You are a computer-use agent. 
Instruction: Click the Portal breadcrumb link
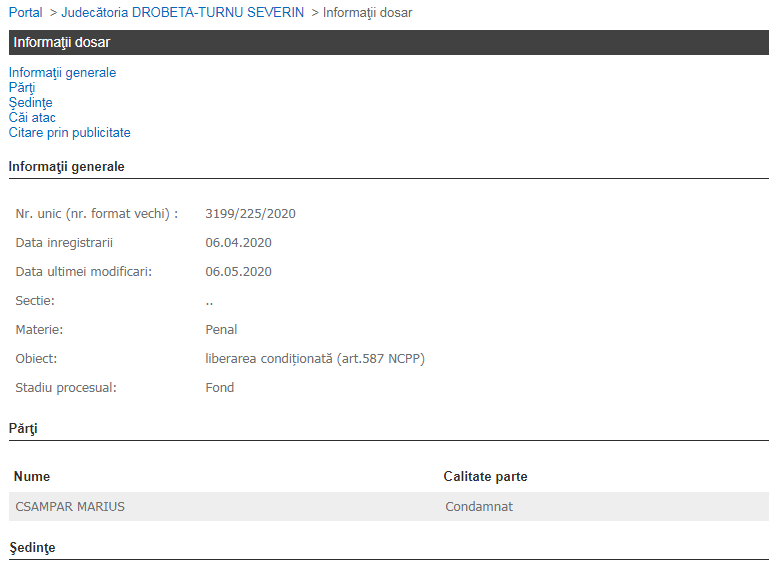(x=26, y=13)
